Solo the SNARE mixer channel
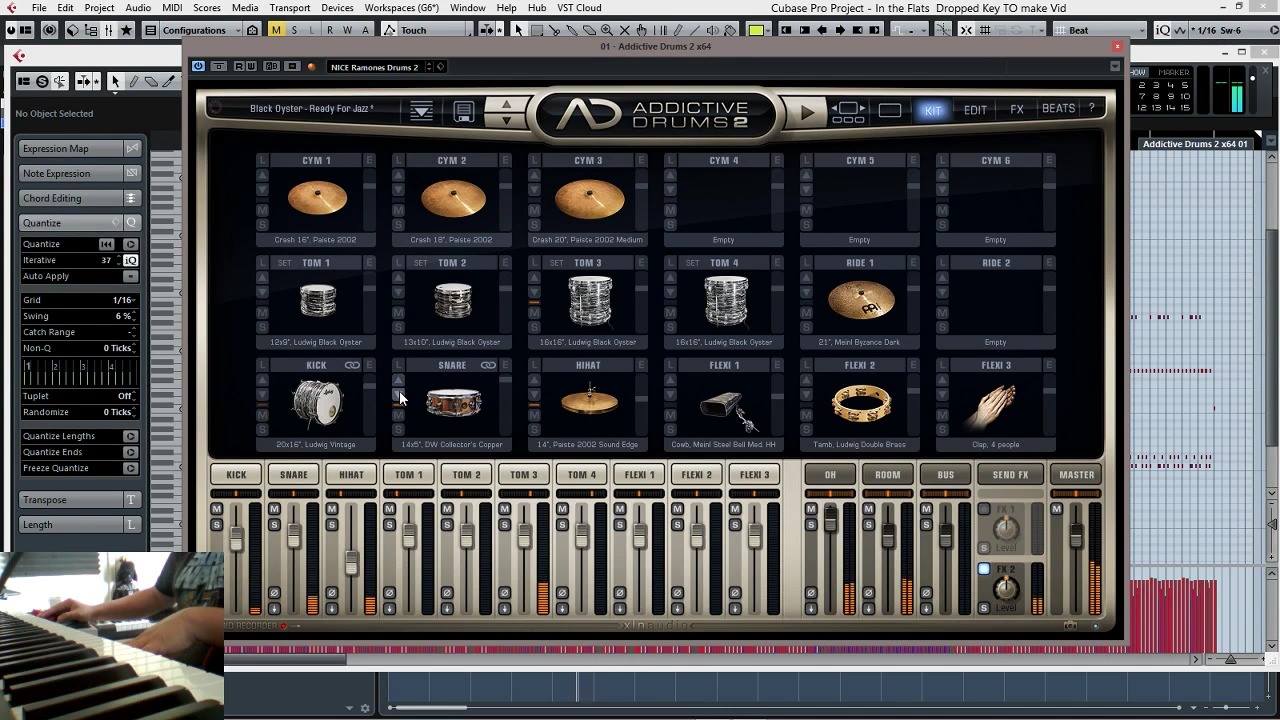Image resolution: width=1280 pixels, height=720 pixels. pos(274,526)
